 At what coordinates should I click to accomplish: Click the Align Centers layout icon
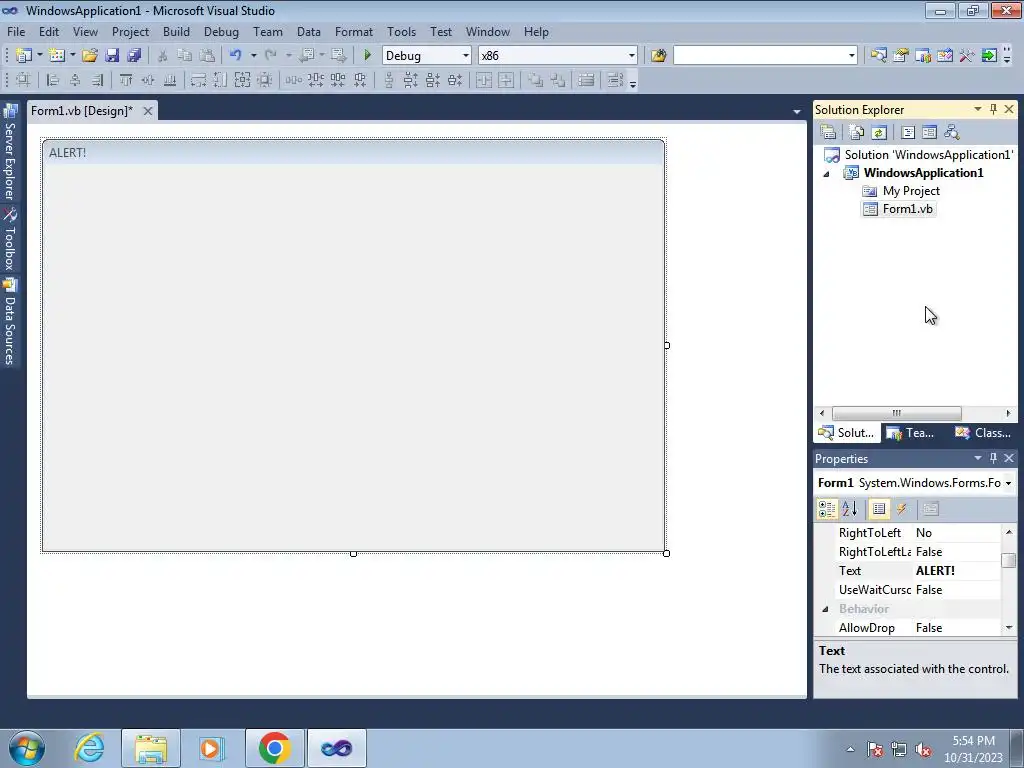click(75, 80)
